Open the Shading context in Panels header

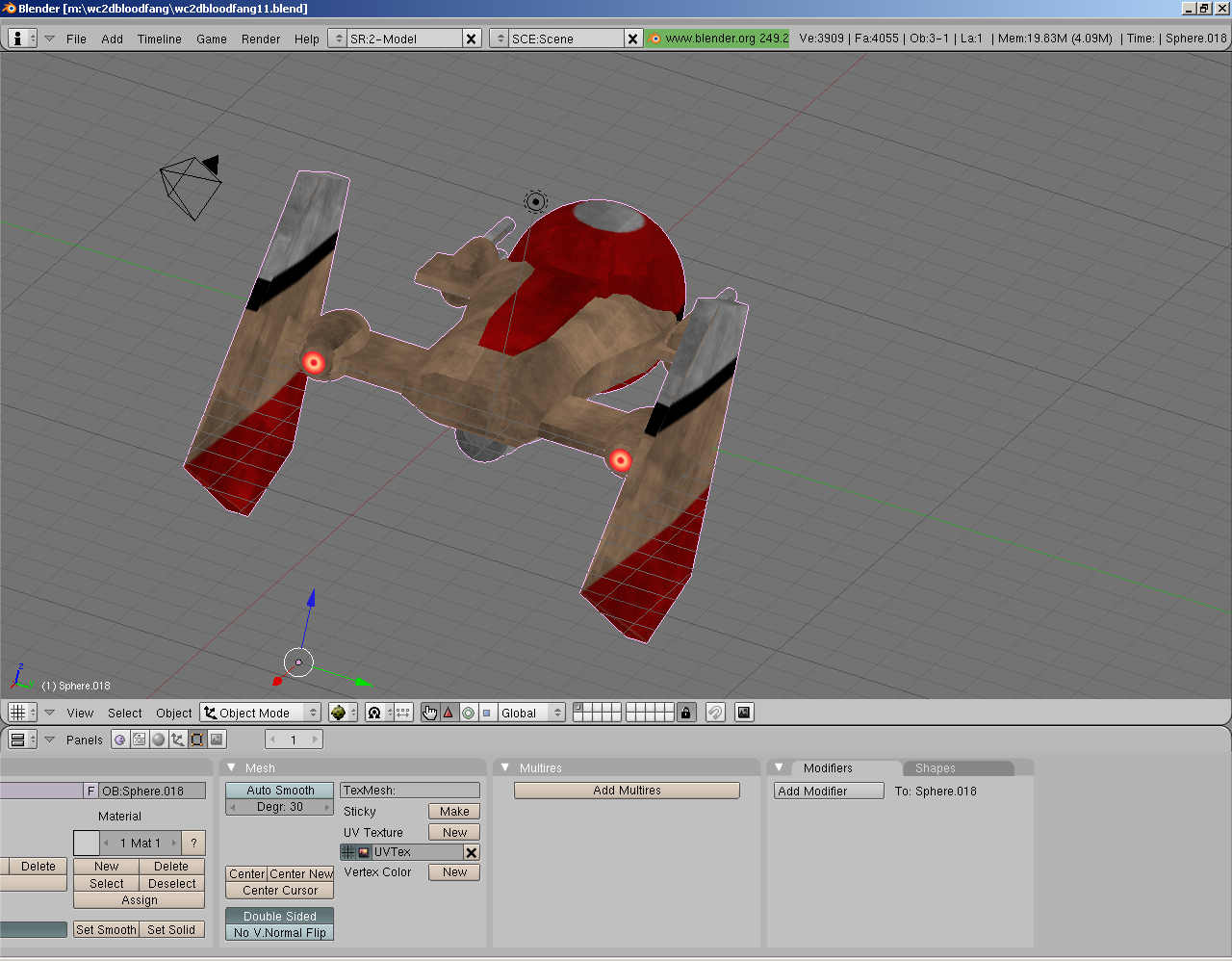pyautogui.click(x=159, y=740)
